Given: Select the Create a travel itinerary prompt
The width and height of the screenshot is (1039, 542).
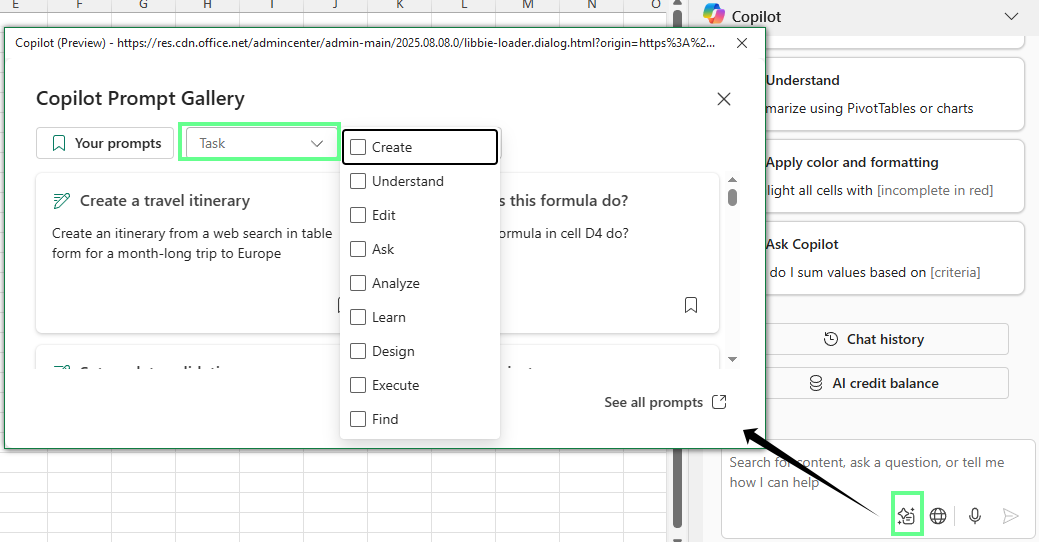Looking at the screenshot, I should click(165, 201).
